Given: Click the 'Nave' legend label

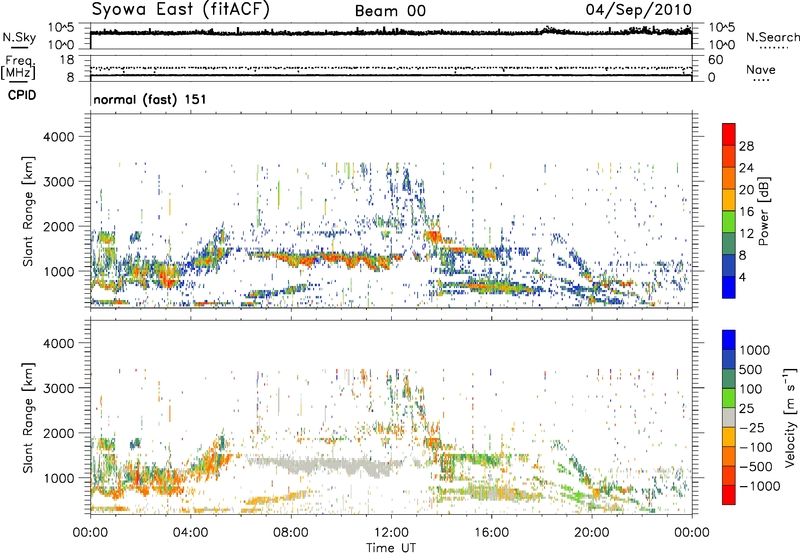Looking at the screenshot, I should pyautogui.click(x=761, y=69).
